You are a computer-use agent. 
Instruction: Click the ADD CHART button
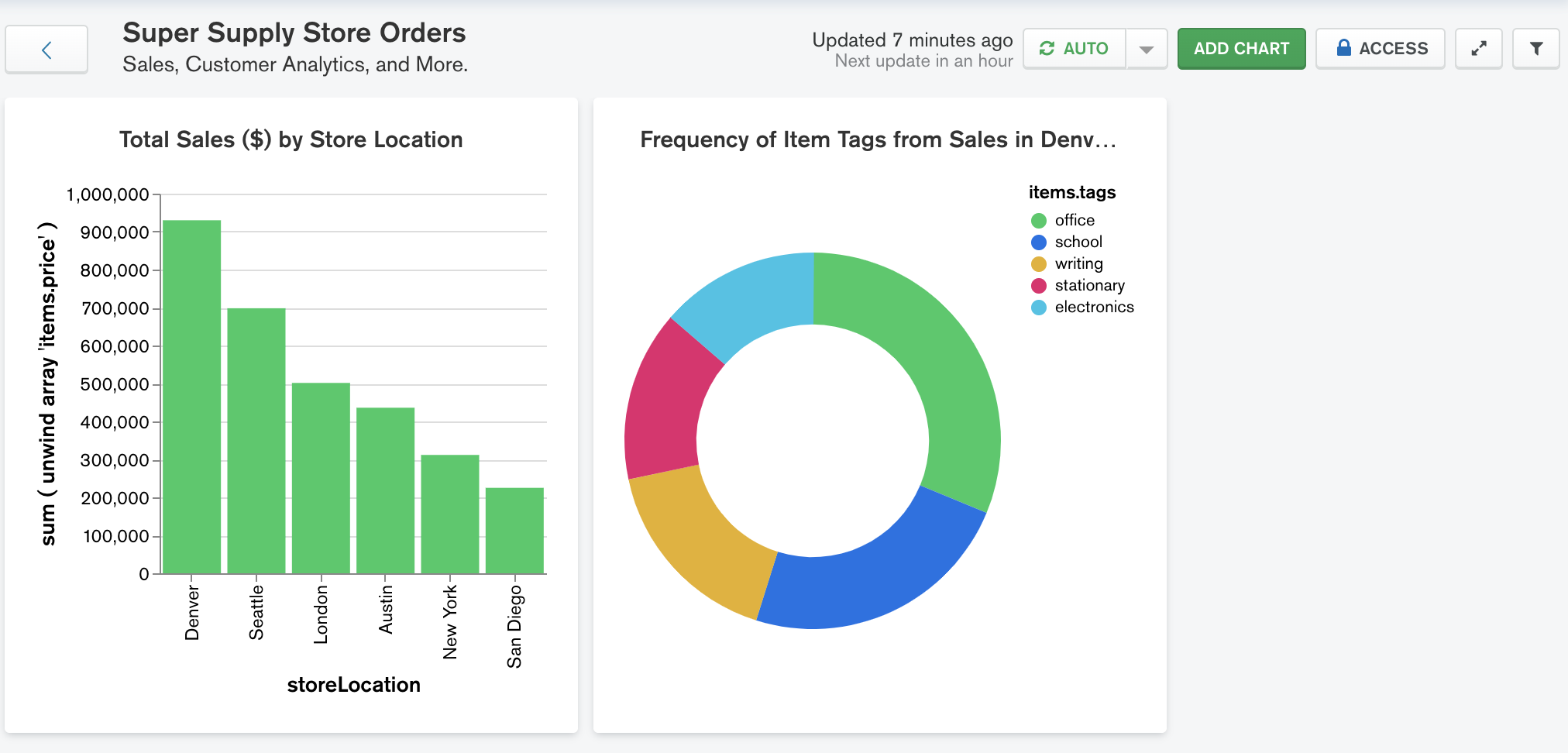coord(1241,48)
